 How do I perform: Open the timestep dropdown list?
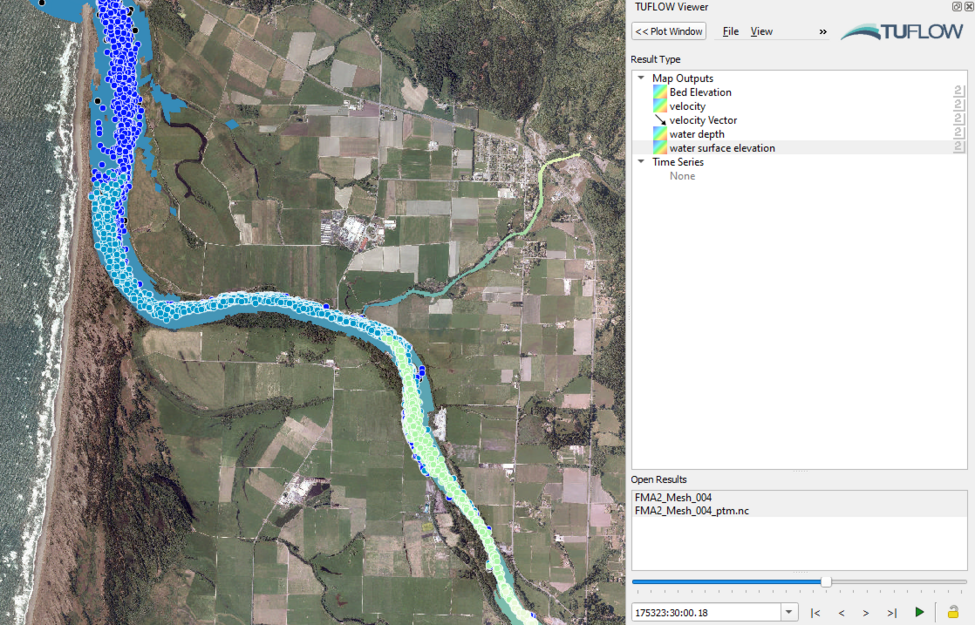point(789,612)
